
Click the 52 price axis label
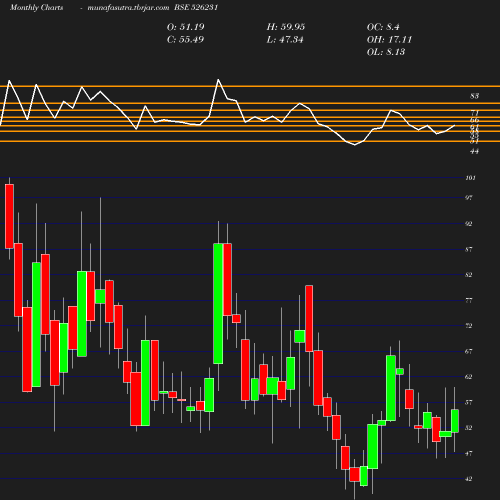tap(469, 428)
